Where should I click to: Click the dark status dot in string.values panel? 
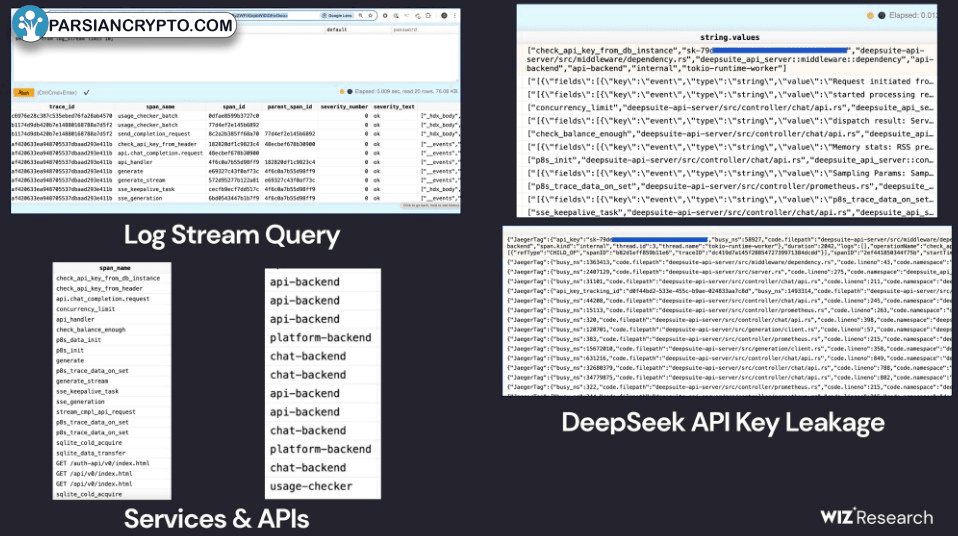click(x=881, y=15)
